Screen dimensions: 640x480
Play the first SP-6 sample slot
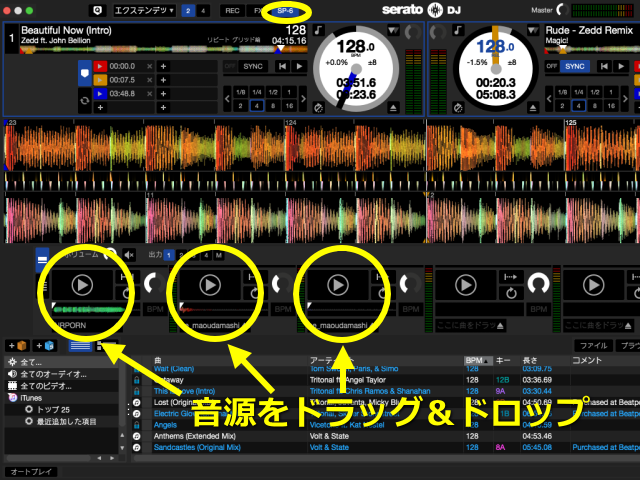(x=81, y=284)
